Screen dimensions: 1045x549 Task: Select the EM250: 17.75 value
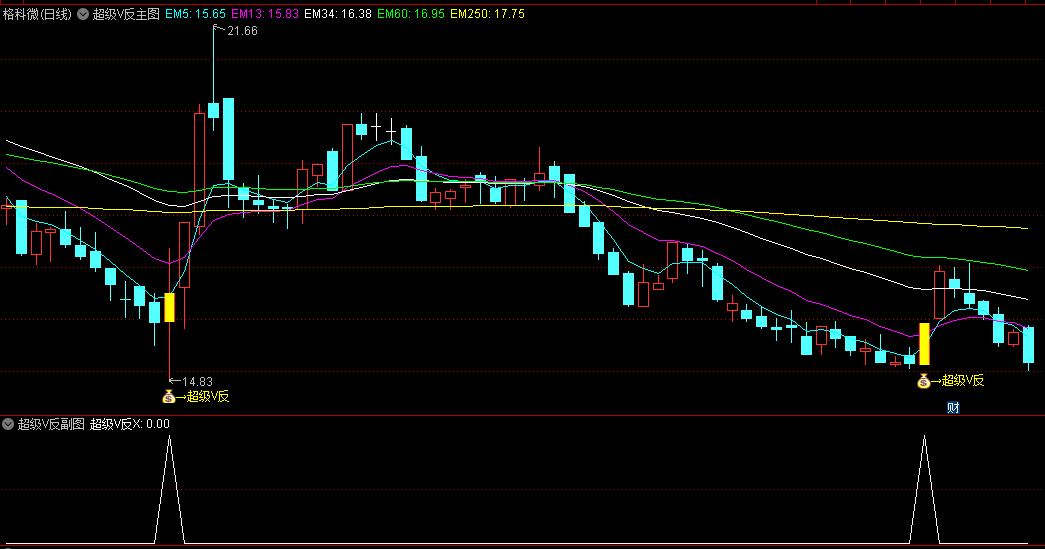coord(487,14)
